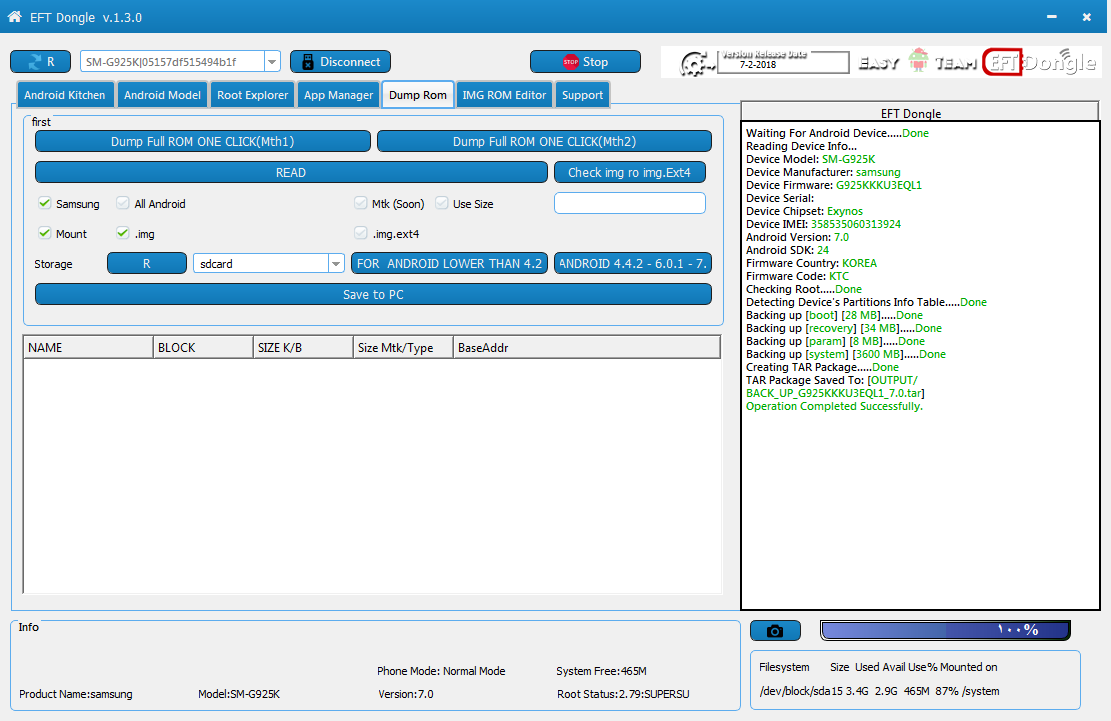Image resolution: width=1111 pixels, height=721 pixels.
Task: Refresh the device list with the top R button
Action: pos(40,62)
